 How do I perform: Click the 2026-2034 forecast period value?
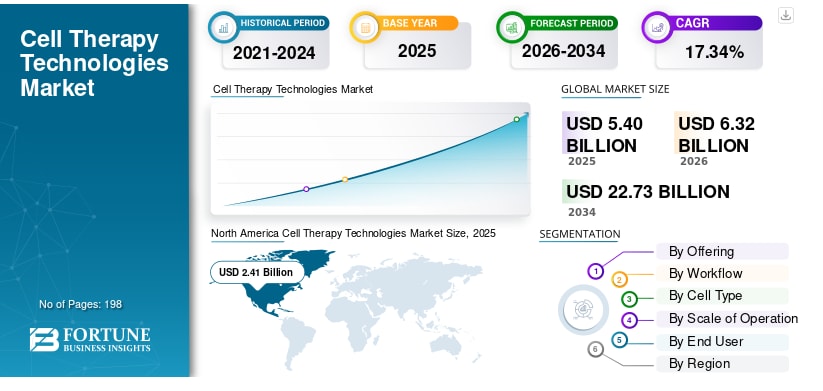[563, 51]
